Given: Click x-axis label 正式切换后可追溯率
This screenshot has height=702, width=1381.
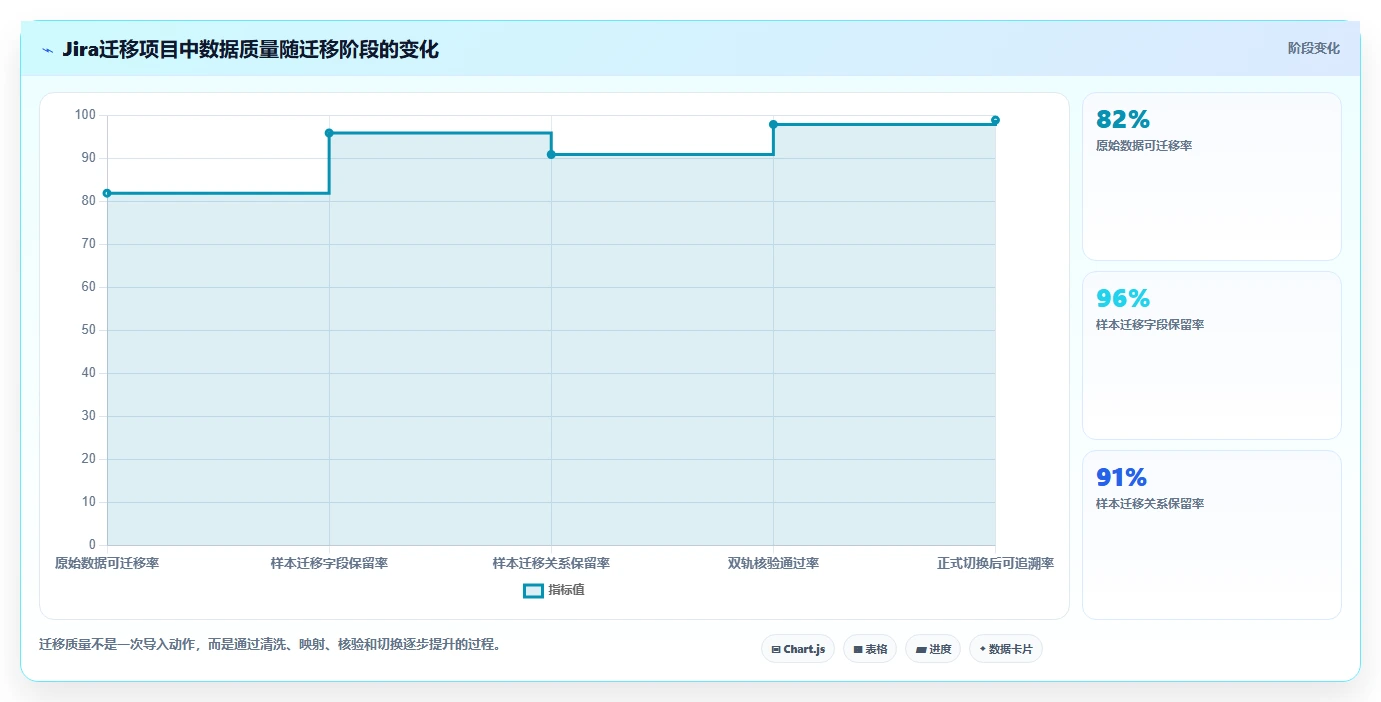Looking at the screenshot, I should tap(995, 563).
